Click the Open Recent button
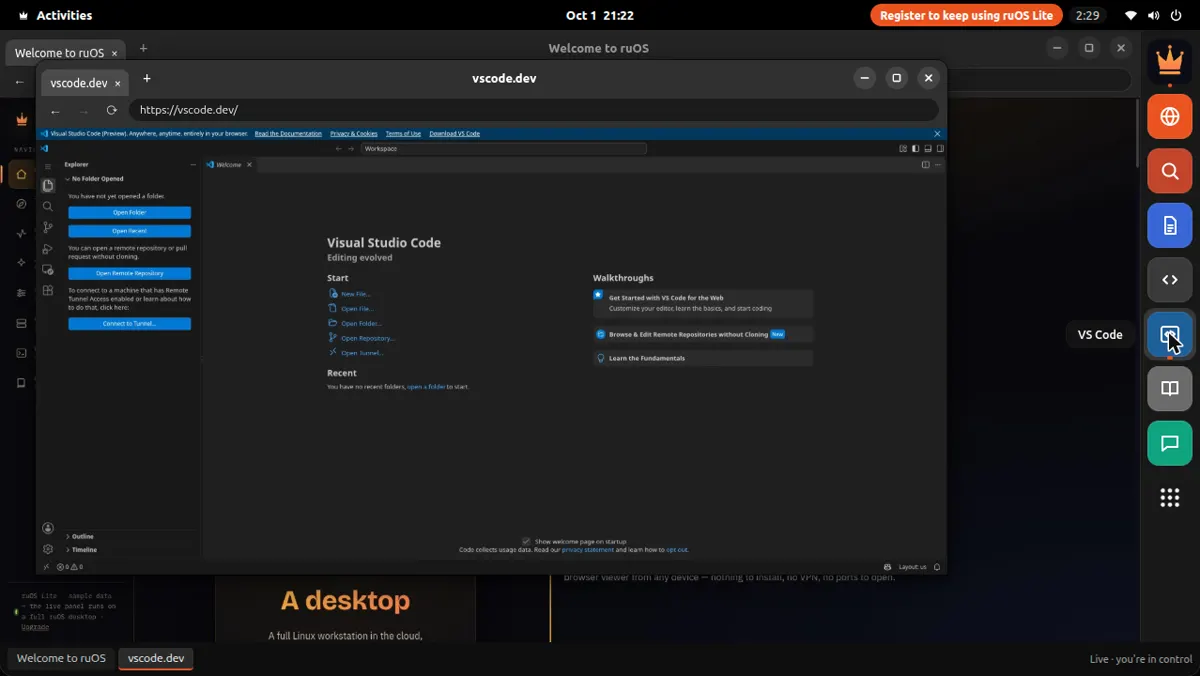This screenshot has width=1200, height=676. [129, 231]
